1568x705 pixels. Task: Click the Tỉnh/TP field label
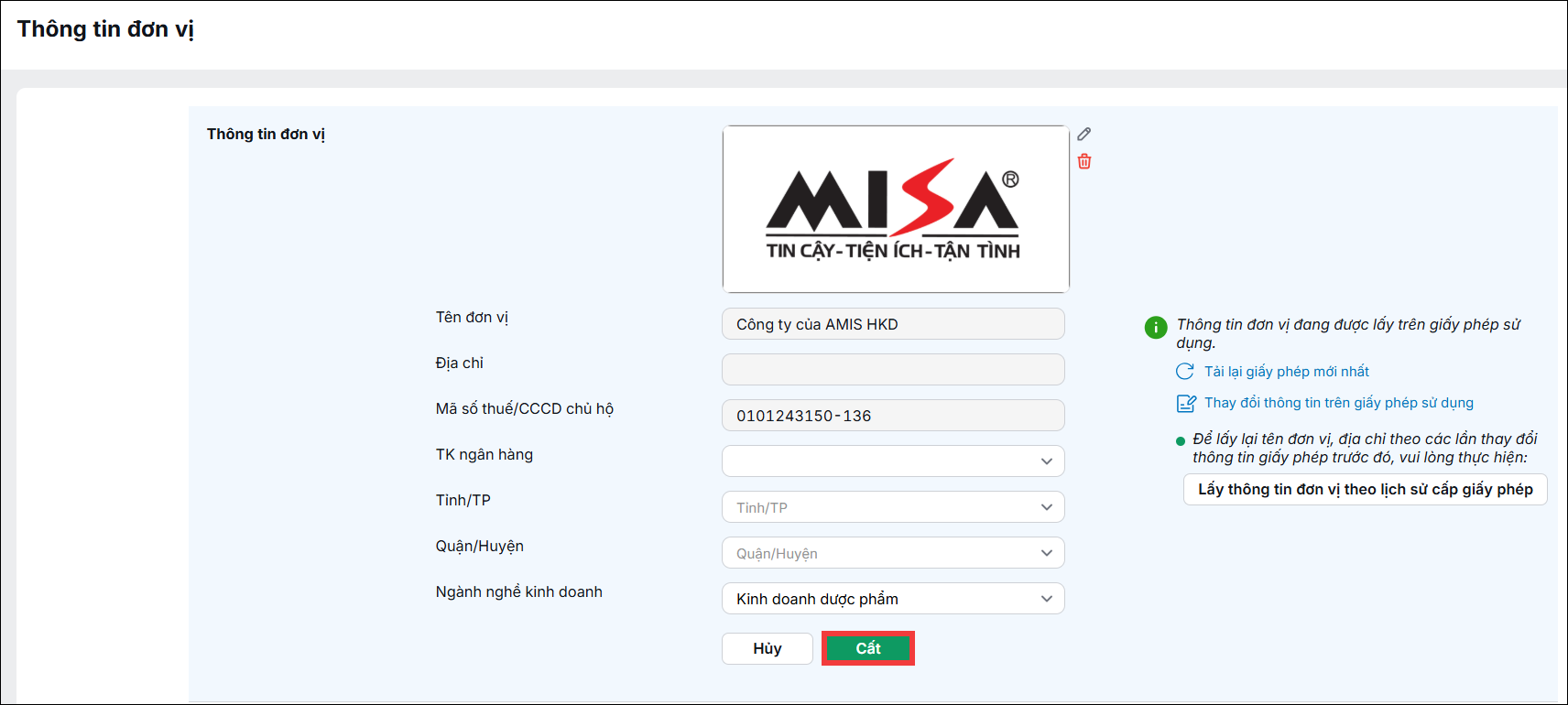[x=463, y=501]
